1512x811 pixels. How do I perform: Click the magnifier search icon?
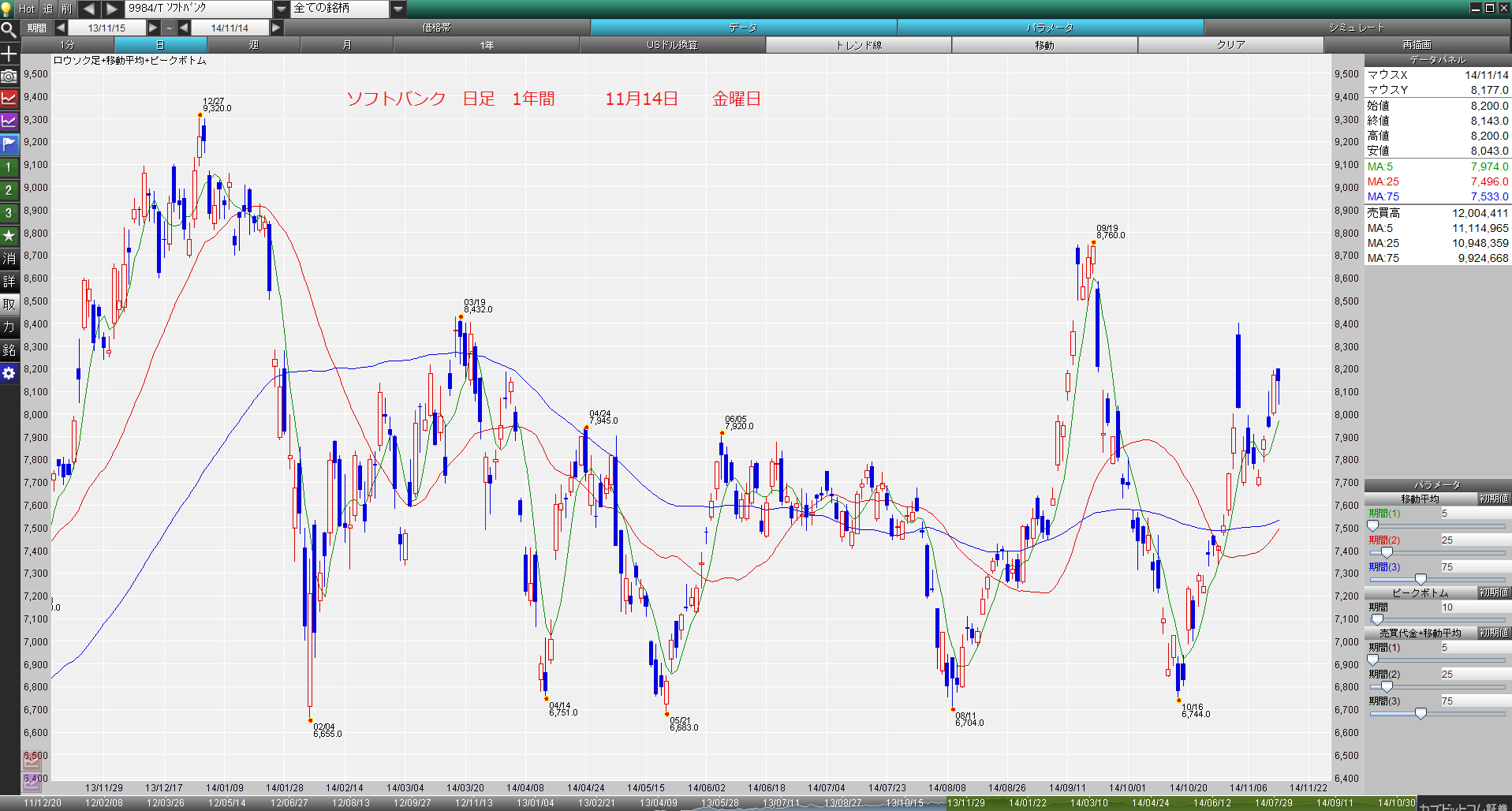[x=9, y=30]
